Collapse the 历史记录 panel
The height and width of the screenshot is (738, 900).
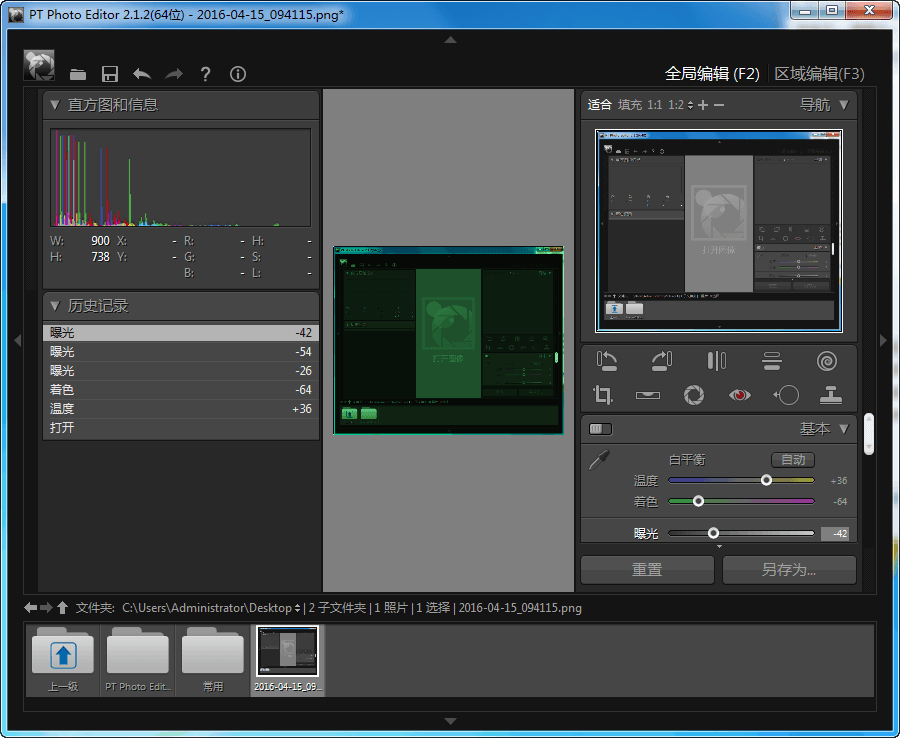55,306
